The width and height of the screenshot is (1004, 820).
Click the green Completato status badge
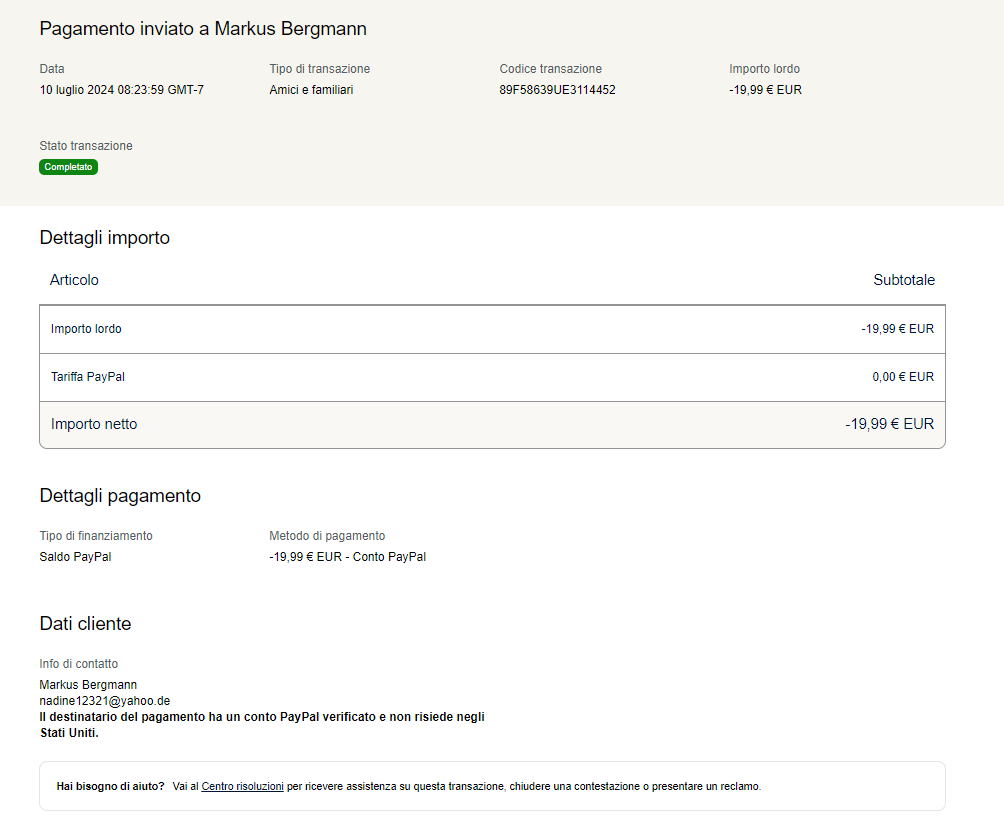tap(69, 167)
